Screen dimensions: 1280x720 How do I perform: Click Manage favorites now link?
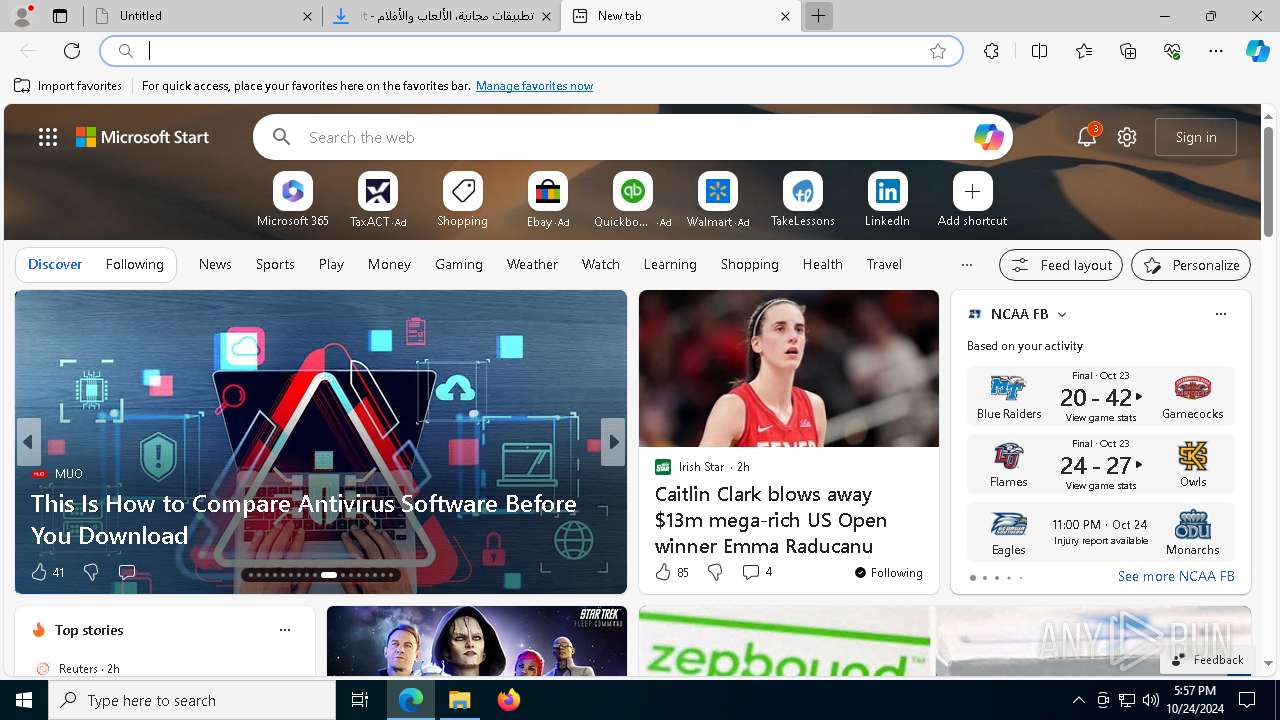[x=534, y=86]
